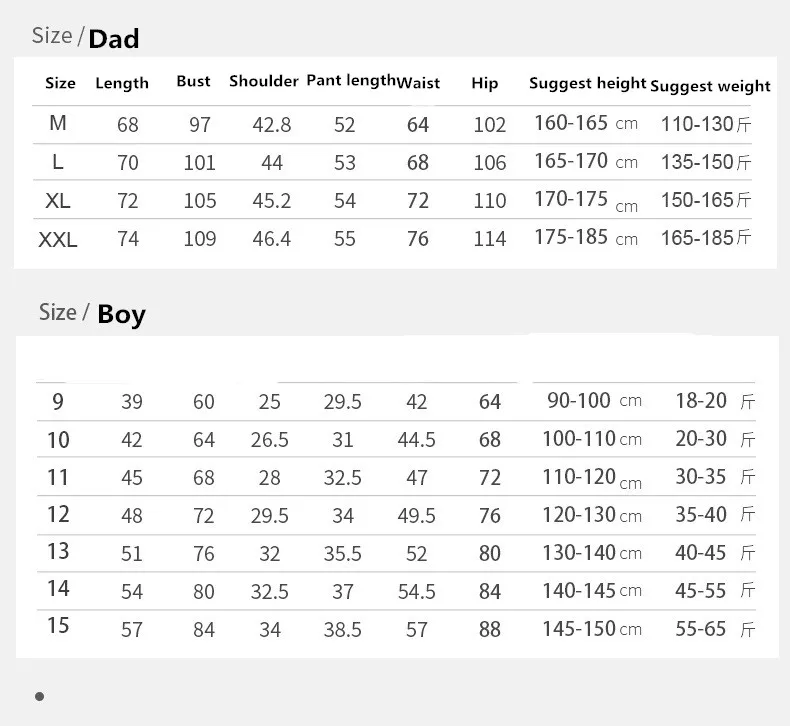Click boy size 9 row label
Screen dimensions: 790x726
coord(58,402)
